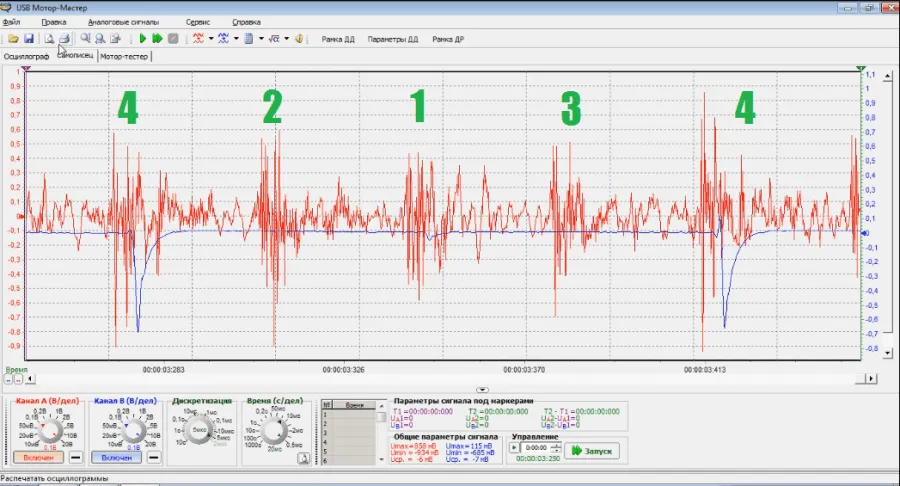The width and height of the screenshot is (900, 486).
Task: Select row 1 in the marker table
Action: 348,414
